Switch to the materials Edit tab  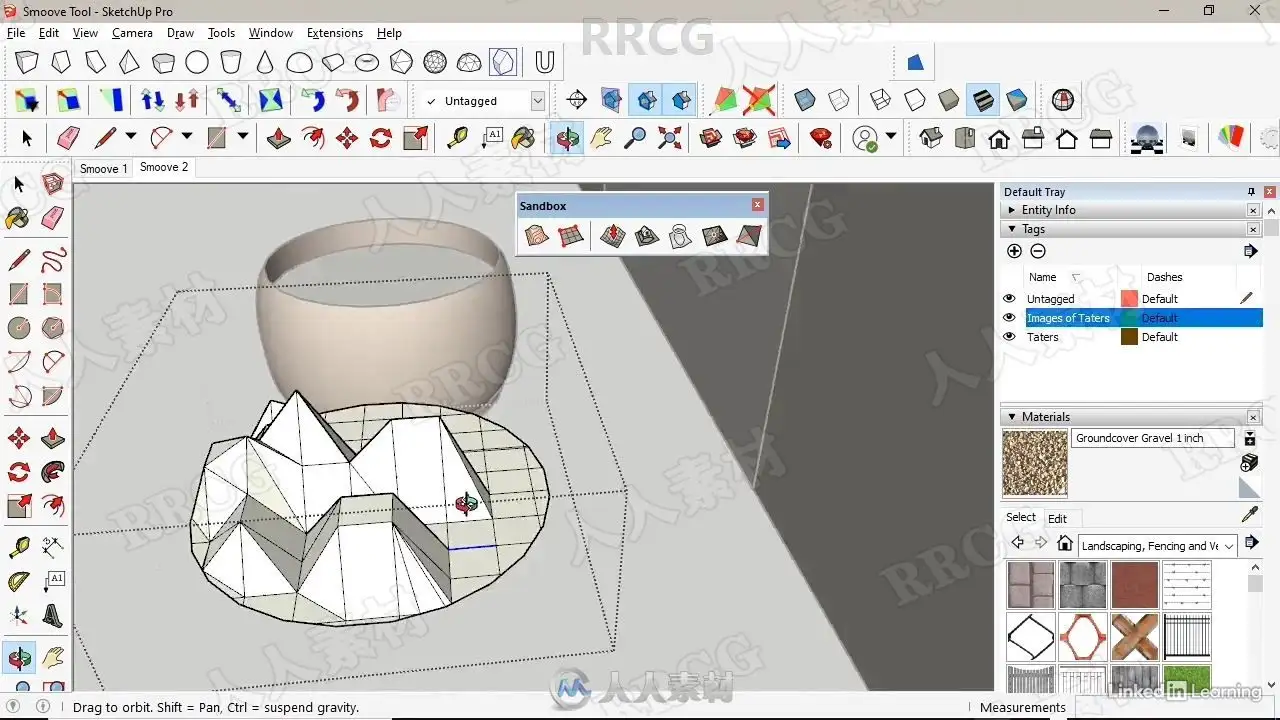1057,518
